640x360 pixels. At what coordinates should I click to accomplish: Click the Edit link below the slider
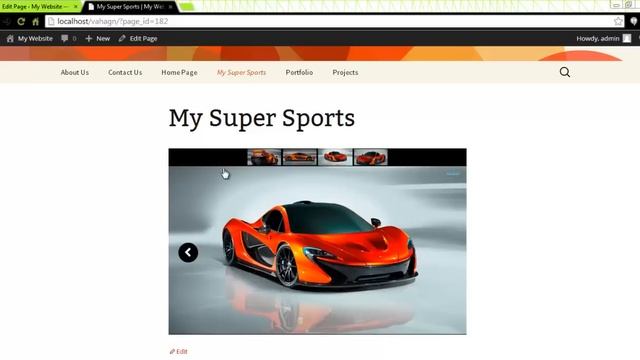click(179, 351)
